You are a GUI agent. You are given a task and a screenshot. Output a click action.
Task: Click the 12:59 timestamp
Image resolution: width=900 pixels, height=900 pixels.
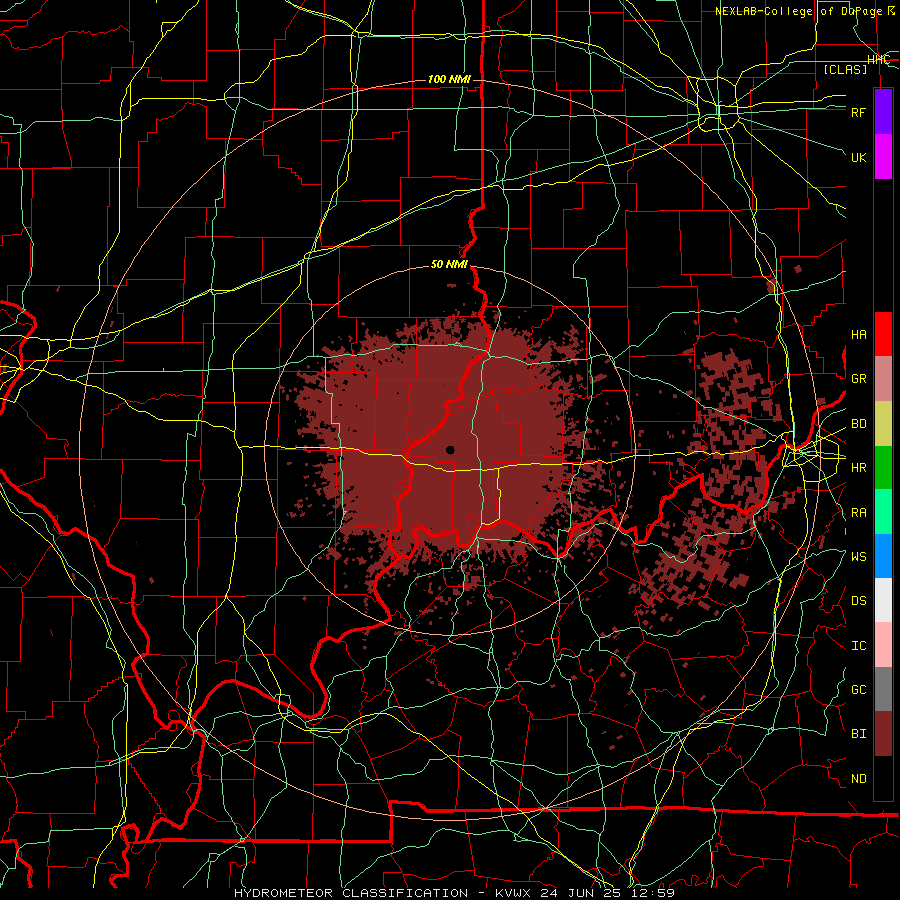point(655,893)
